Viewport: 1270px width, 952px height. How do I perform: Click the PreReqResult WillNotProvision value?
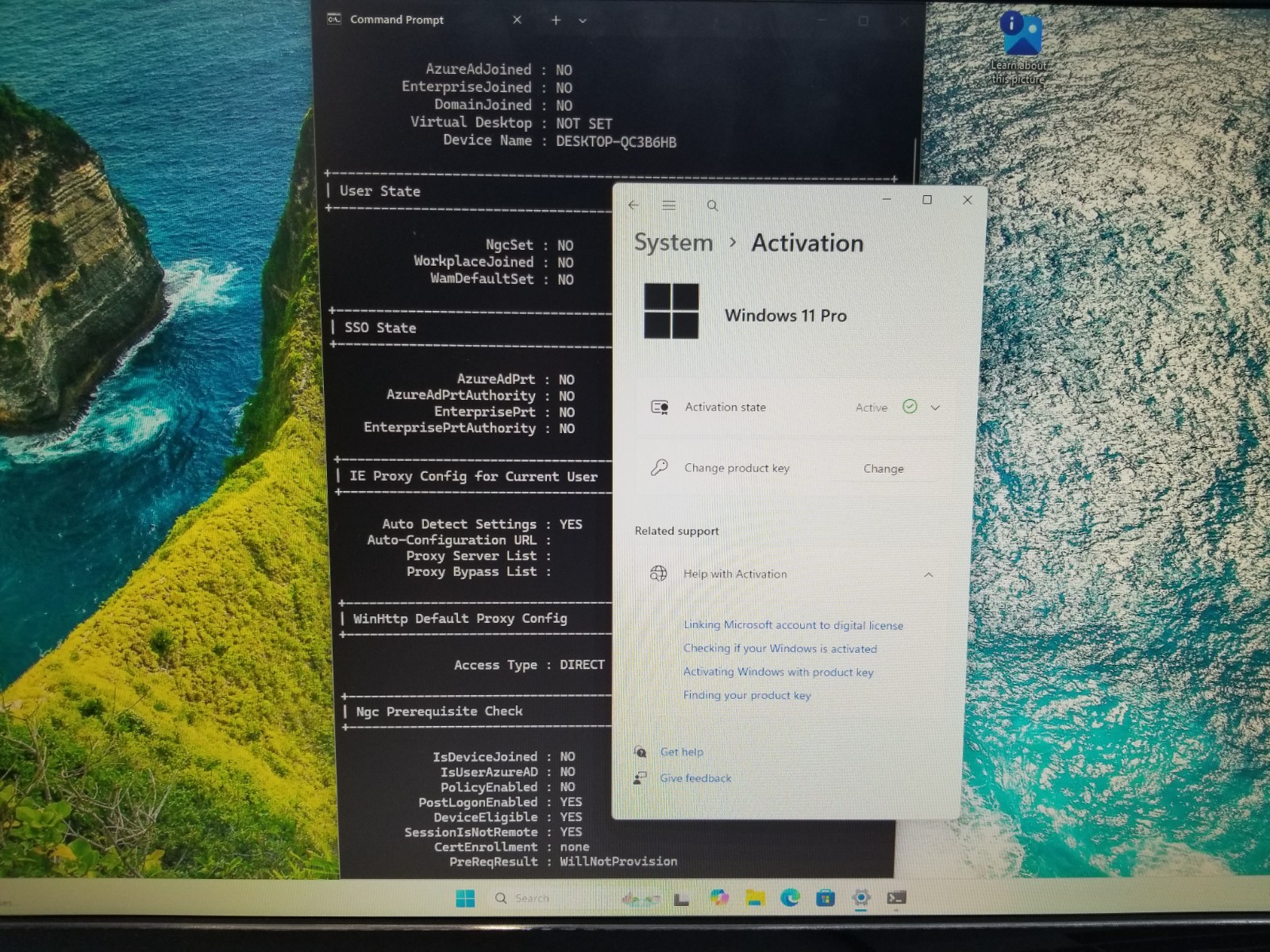click(x=618, y=862)
